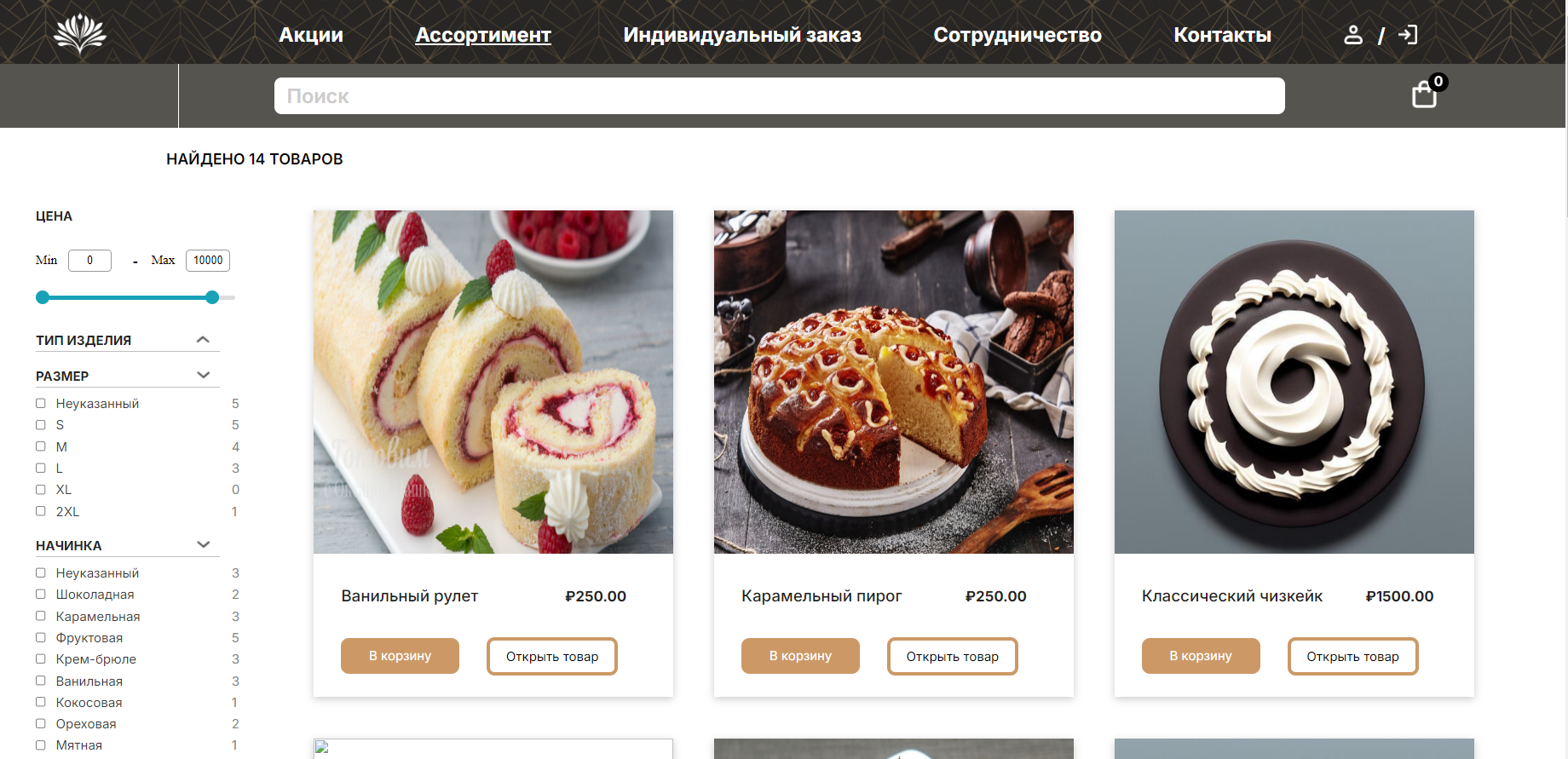Viewport: 1568px width, 759px height.
Task: Click the lotus logo icon
Action: point(80,34)
